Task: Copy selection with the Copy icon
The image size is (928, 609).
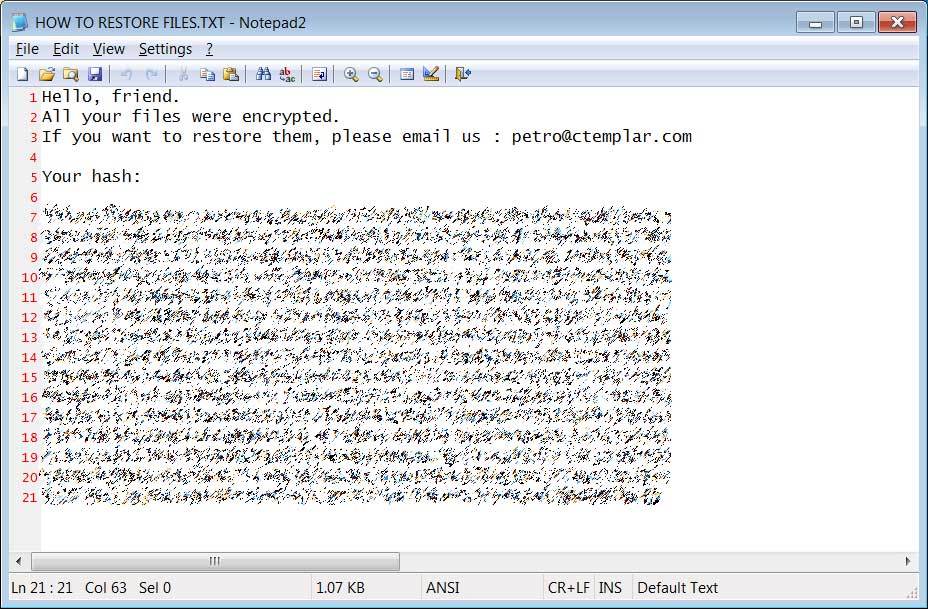Action: tap(207, 74)
